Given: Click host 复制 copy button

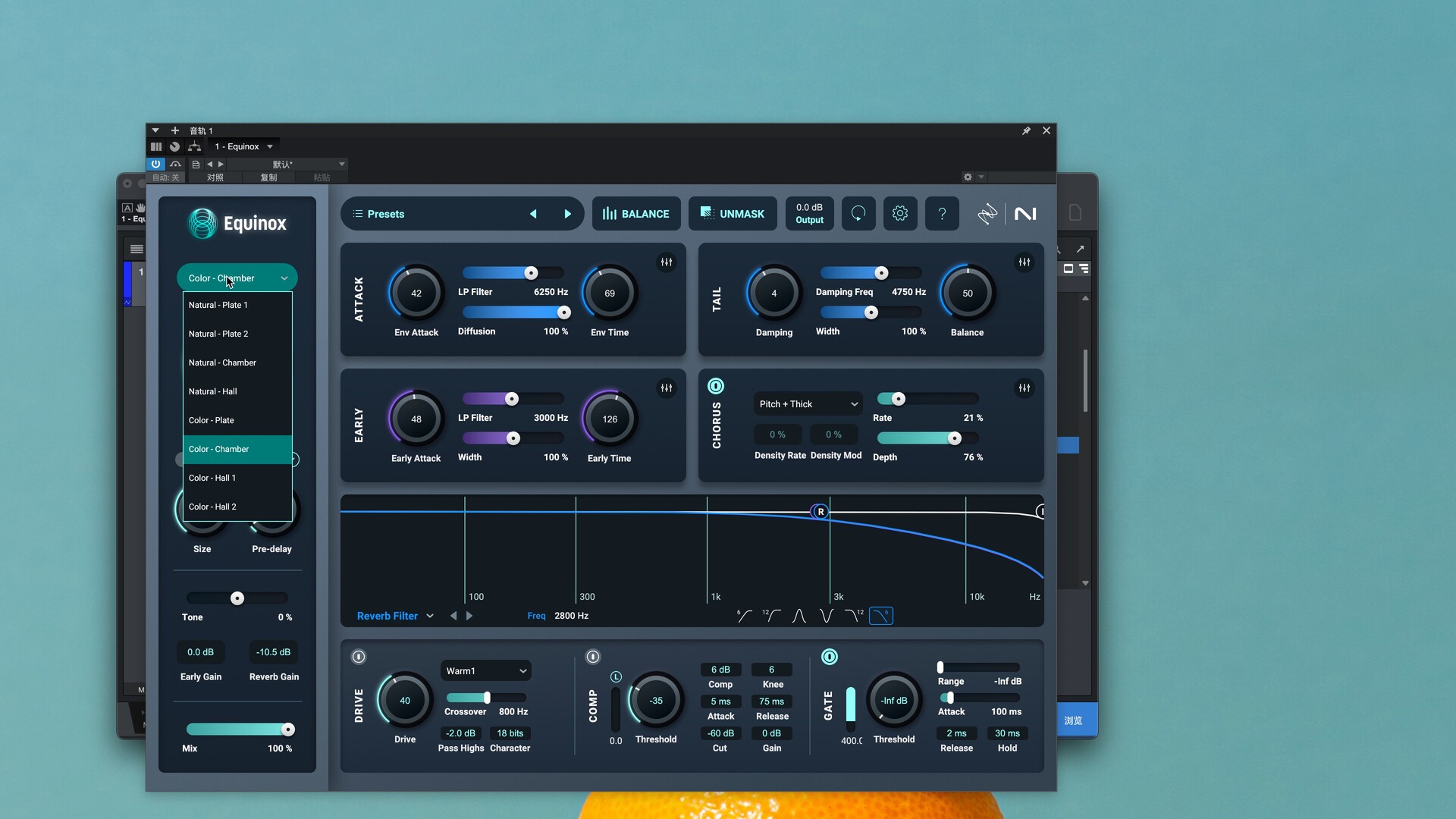Looking at the screenshot, I should 268,177.
